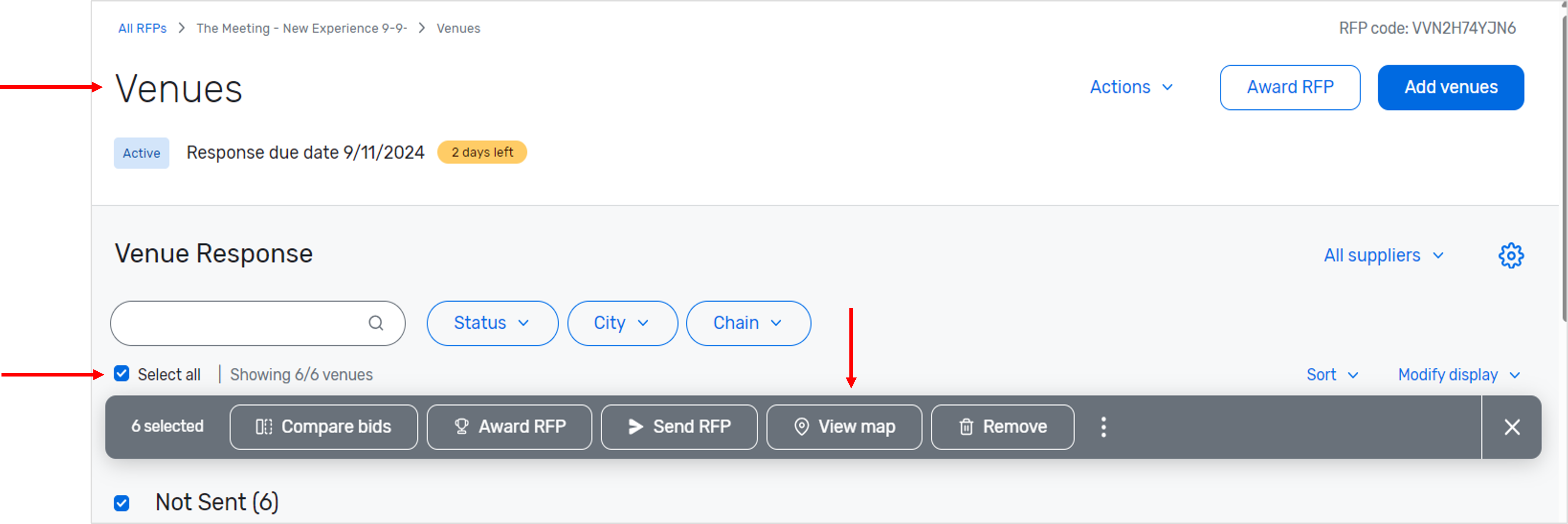Select the View map pin icon
Viewport: 1568px width, 524px height.
[801, 427]
